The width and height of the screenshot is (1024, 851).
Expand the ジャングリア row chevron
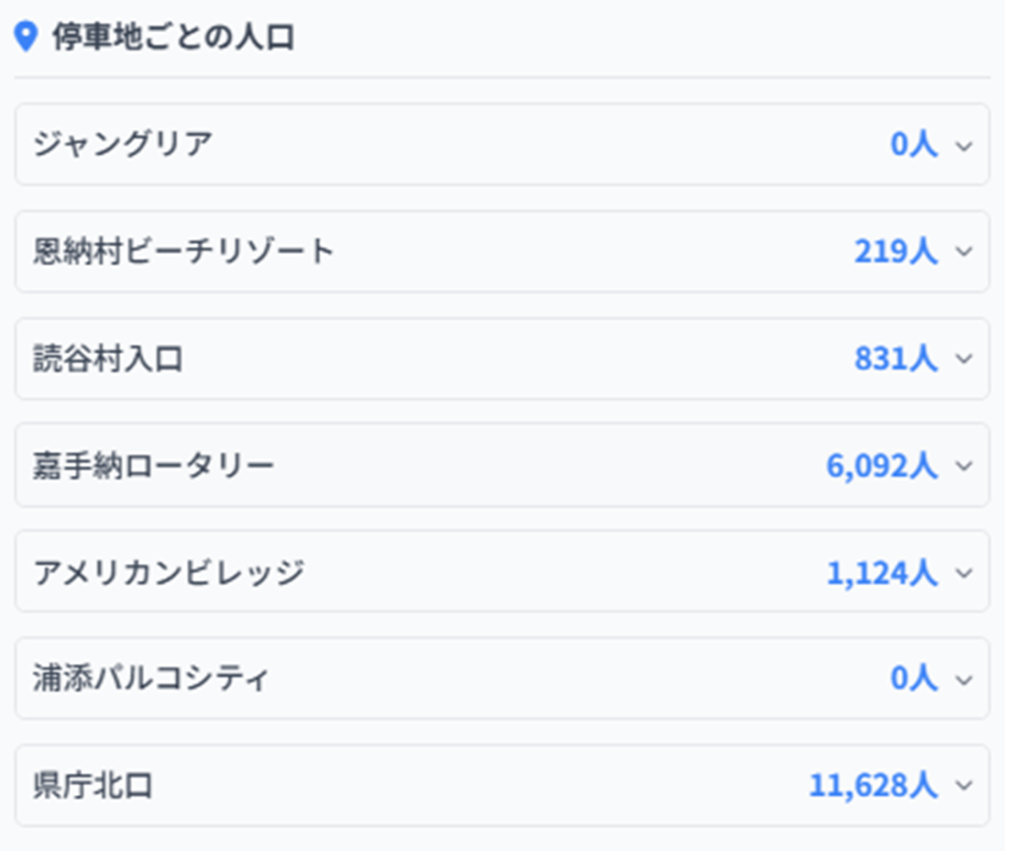[x=964, y=146]
